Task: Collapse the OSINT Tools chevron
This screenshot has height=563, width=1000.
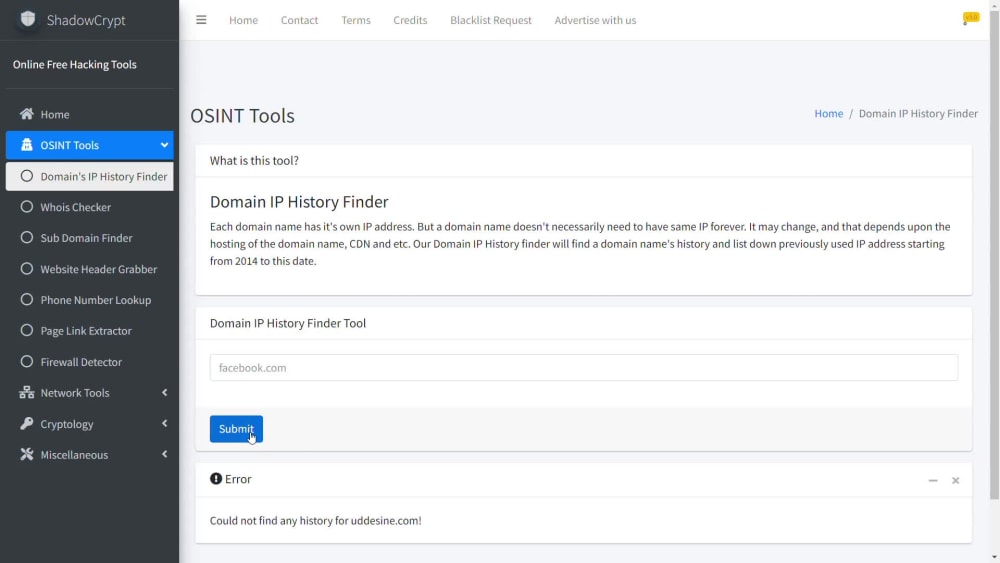Action: (164, 145)
